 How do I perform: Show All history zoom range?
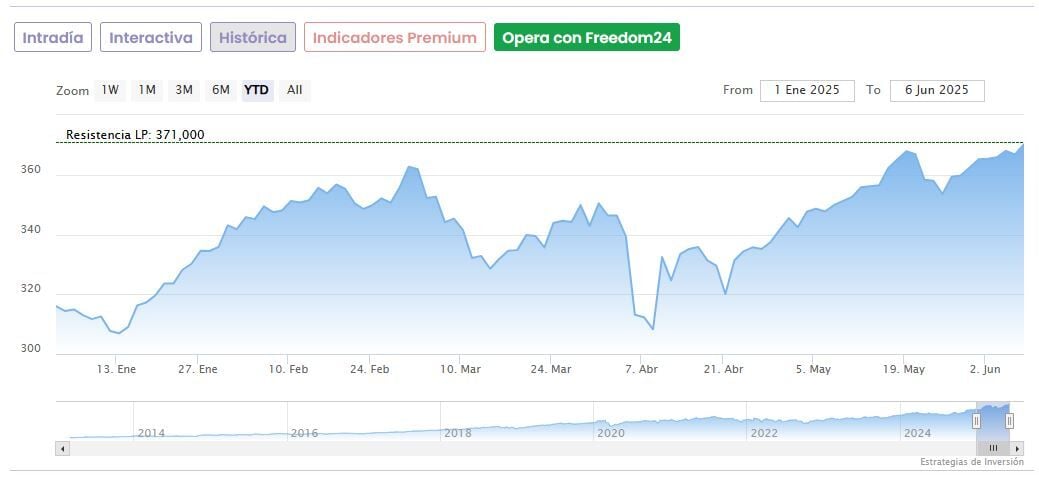coord(294,90)
